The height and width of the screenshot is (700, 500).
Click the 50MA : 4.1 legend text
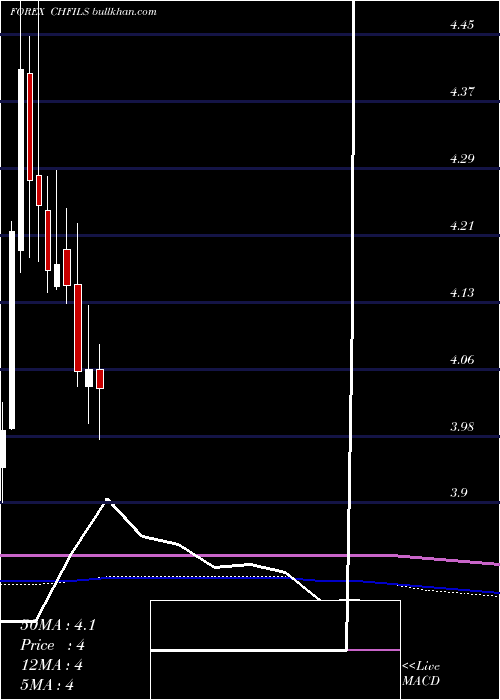tap(58, 625)
